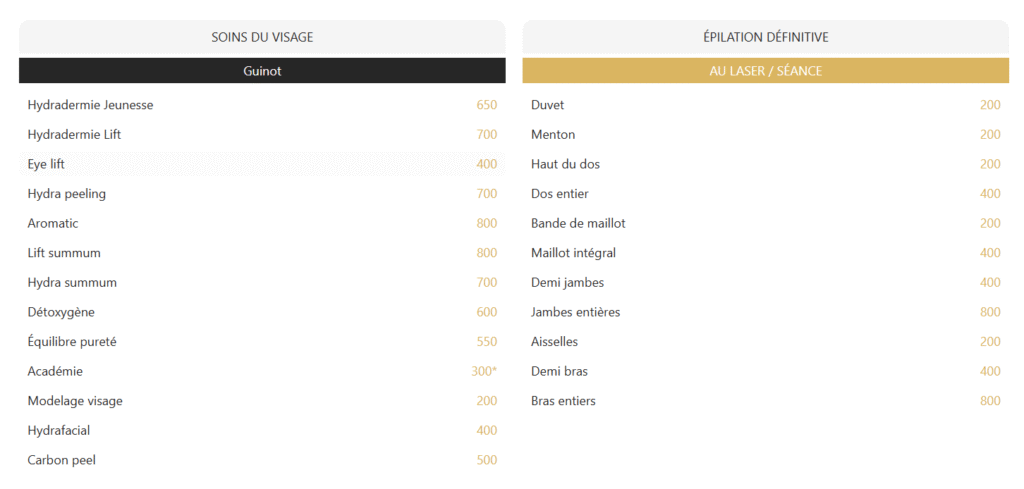This screenshot has width=1024, height=489.
Task: Click the Académie price 300*
Action: coord(484,371)
